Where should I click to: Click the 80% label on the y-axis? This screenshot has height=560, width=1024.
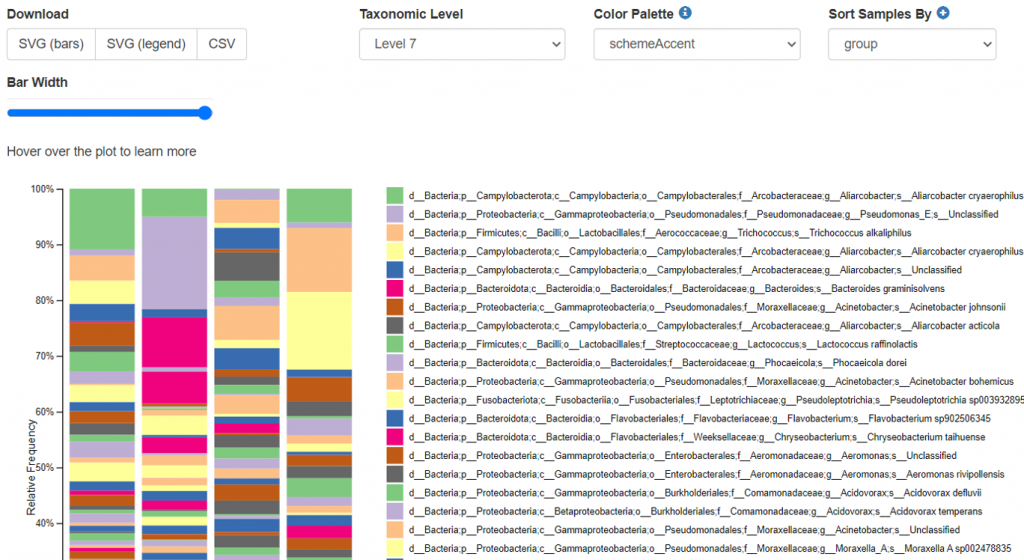pyautogui.click(x=44, y=301)
